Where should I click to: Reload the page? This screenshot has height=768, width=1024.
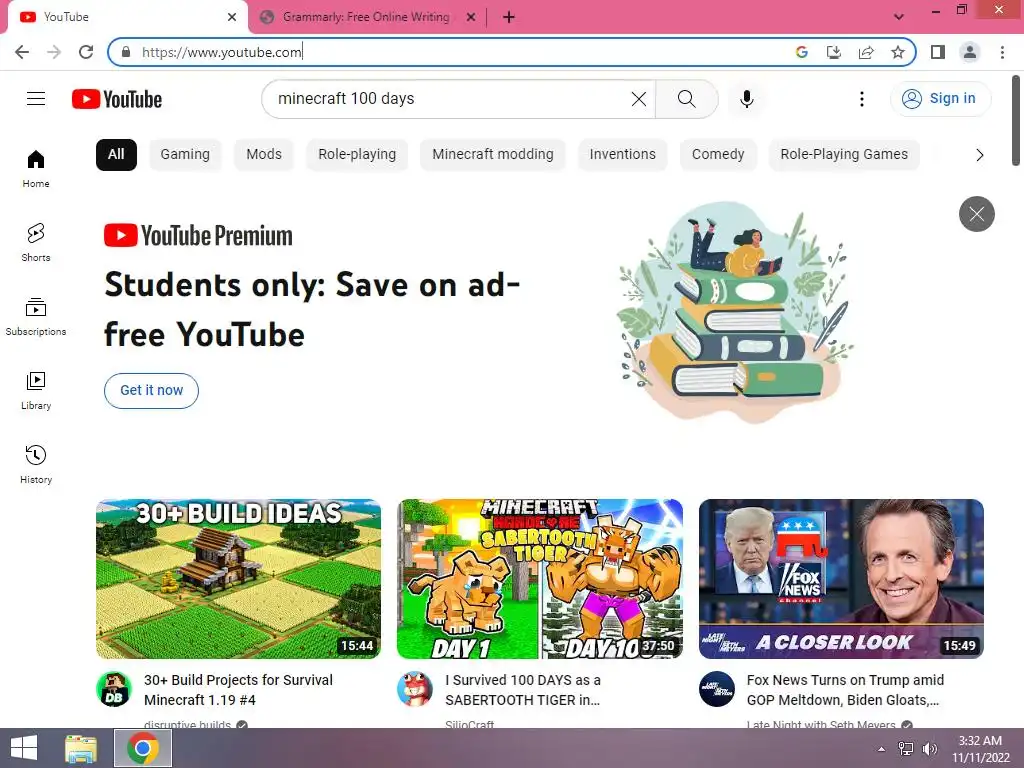[x=86, y=52]
